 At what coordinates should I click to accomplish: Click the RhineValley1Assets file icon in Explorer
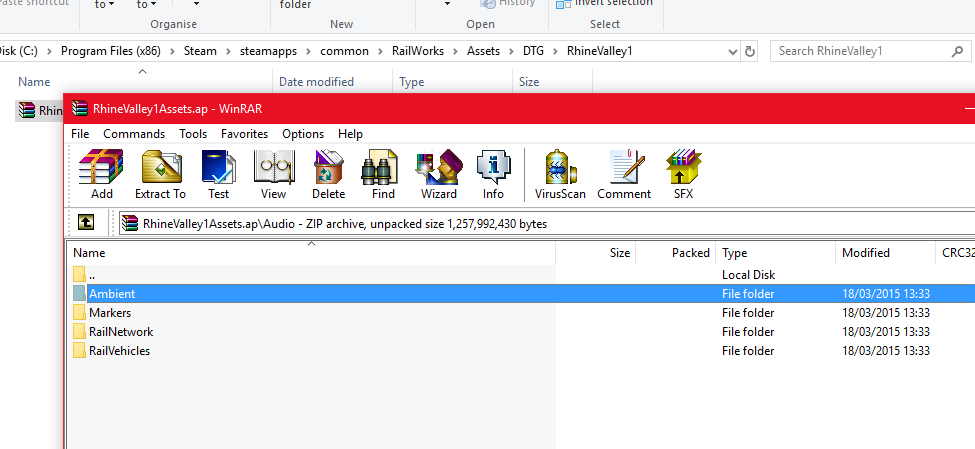27,110
